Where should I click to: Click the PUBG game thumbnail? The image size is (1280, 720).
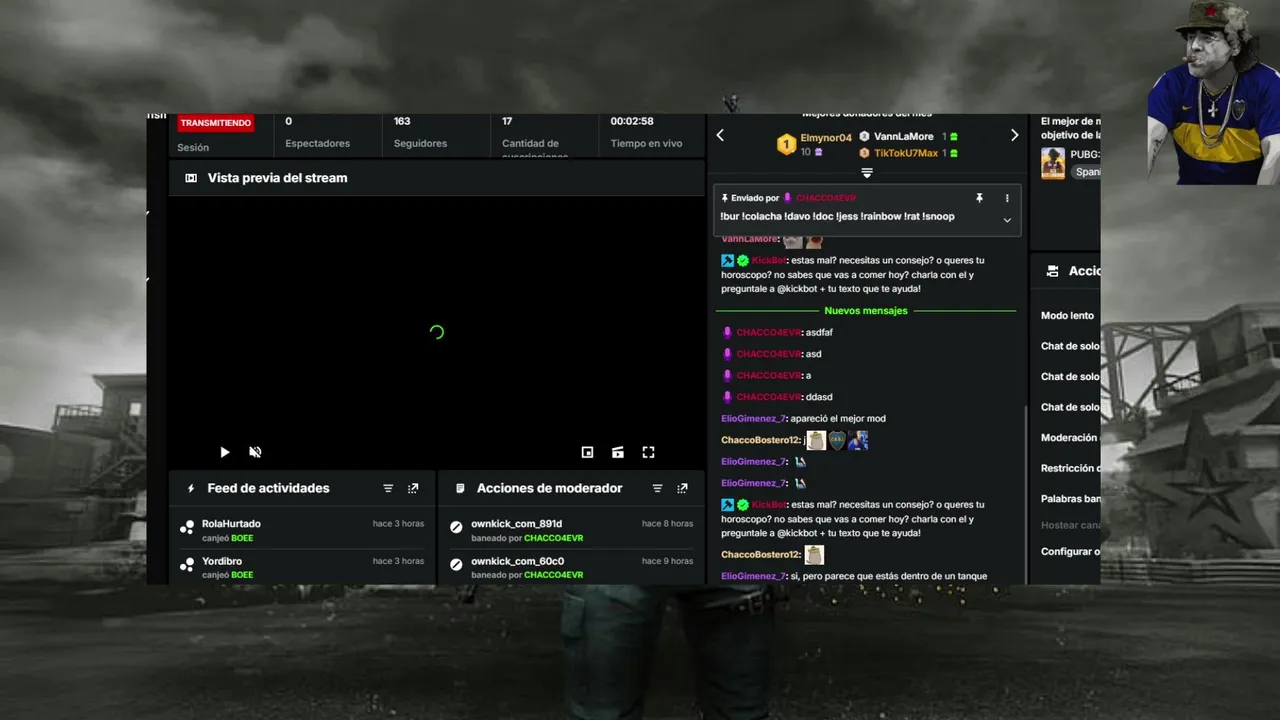click(1053, 163)
